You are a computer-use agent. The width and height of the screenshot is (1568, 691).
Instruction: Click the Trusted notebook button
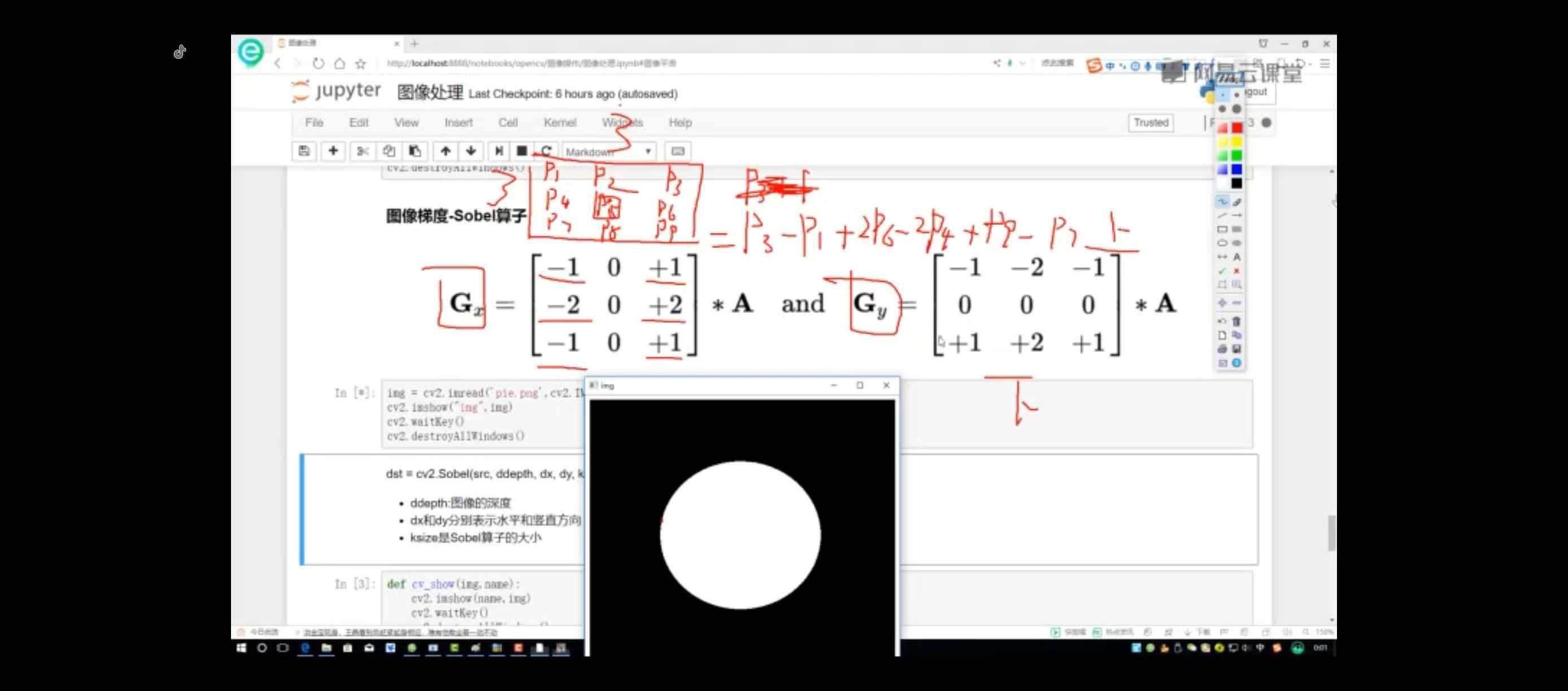point(1151,123)
